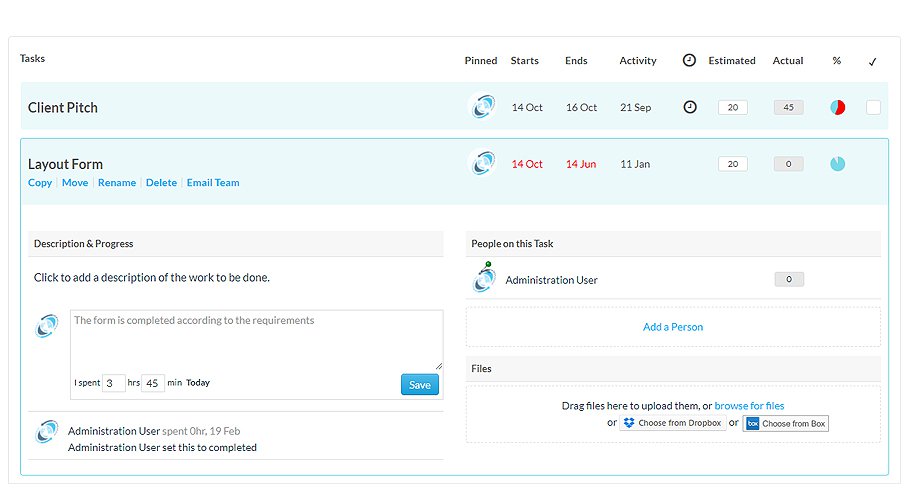Click the Dropbox icon in Files
This screenshot has height=500, width=911.
click(629, 423)
